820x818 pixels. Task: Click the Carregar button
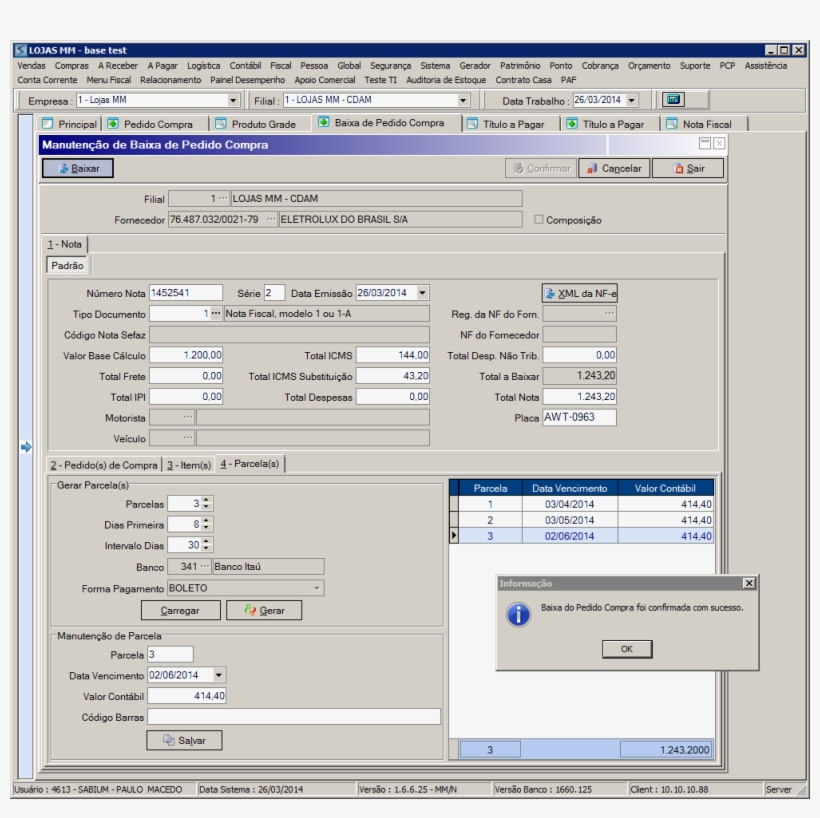[180, 610]
